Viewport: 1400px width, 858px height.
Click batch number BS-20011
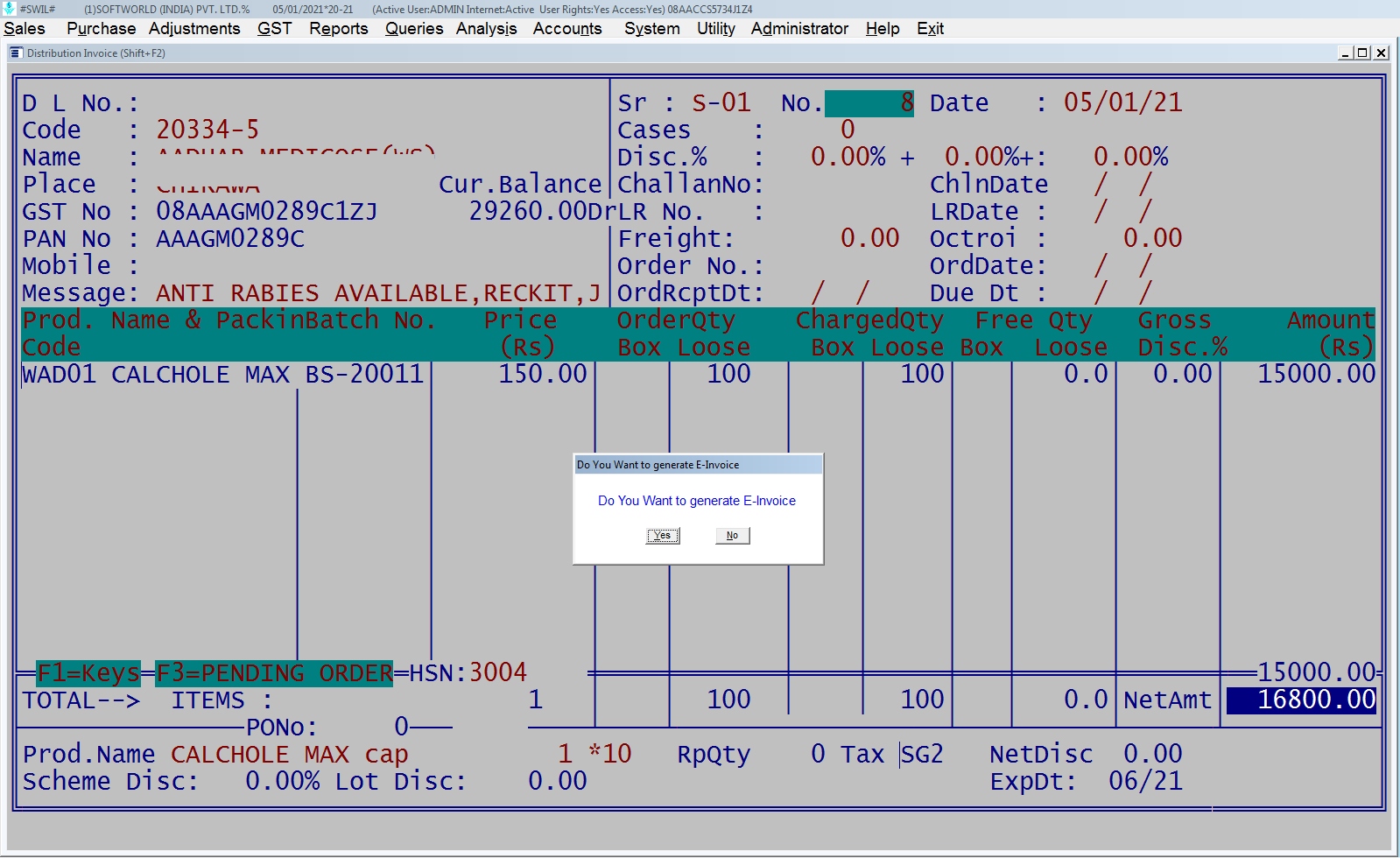(x=364, y=375)
